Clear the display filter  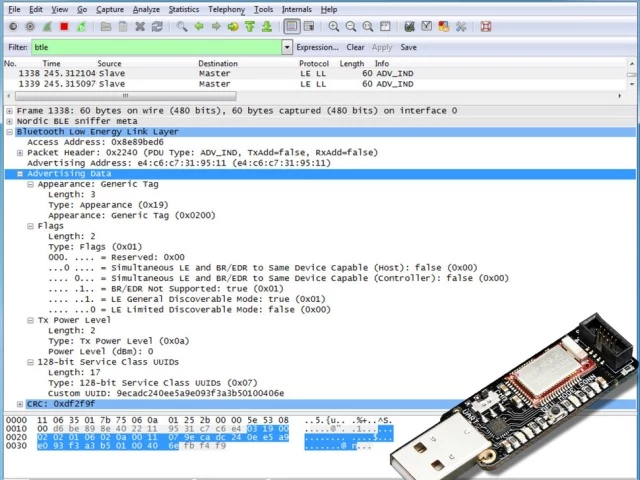pos(355,47)
